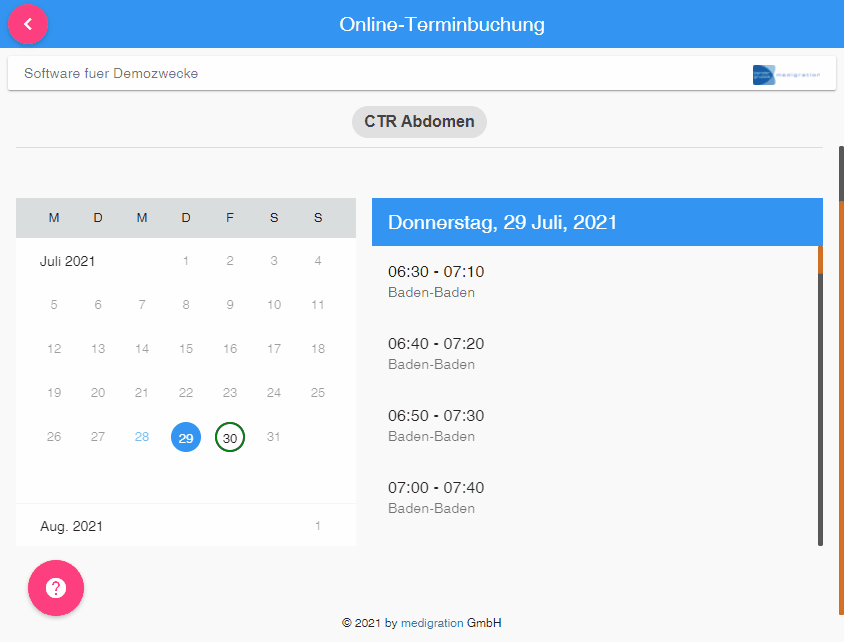This screenshot has height=642, width=844.
Task: Select the 06:50 - 07:30 Baden-Baden slot
Action: pos(434,425)
